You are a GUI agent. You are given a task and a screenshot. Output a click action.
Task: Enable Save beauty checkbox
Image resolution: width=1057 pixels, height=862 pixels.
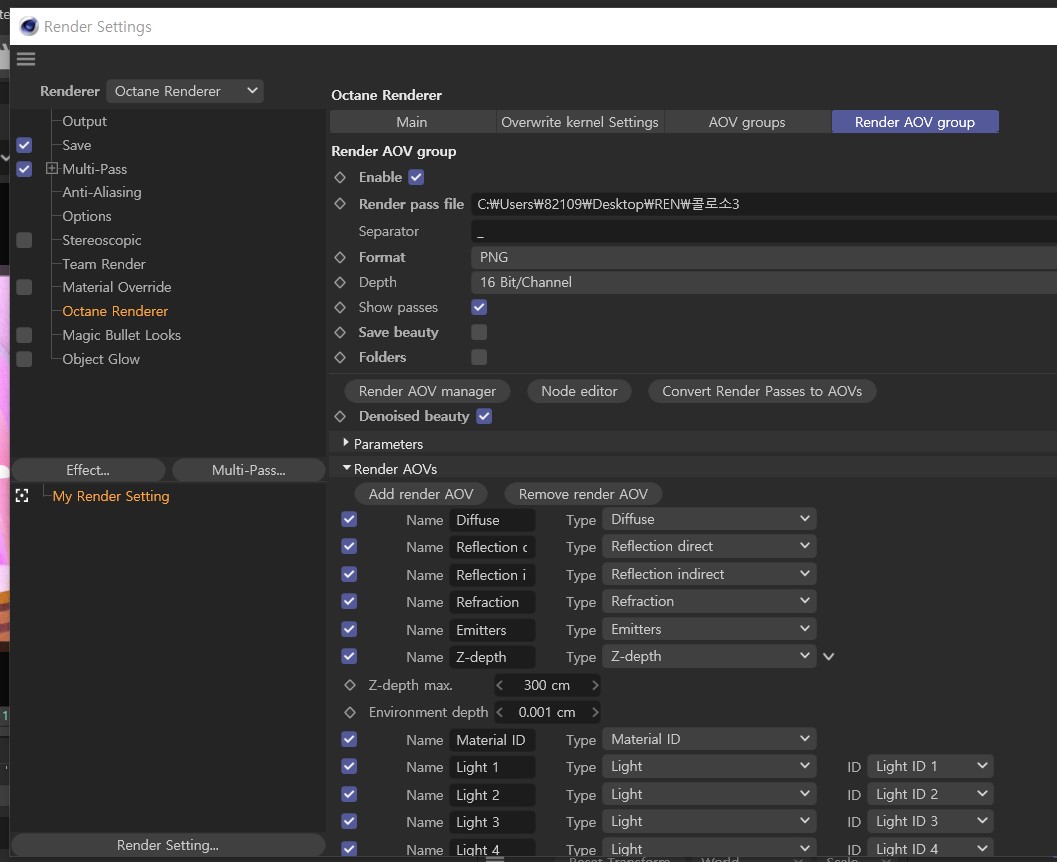pyautogui.click(x=479, y=332)
